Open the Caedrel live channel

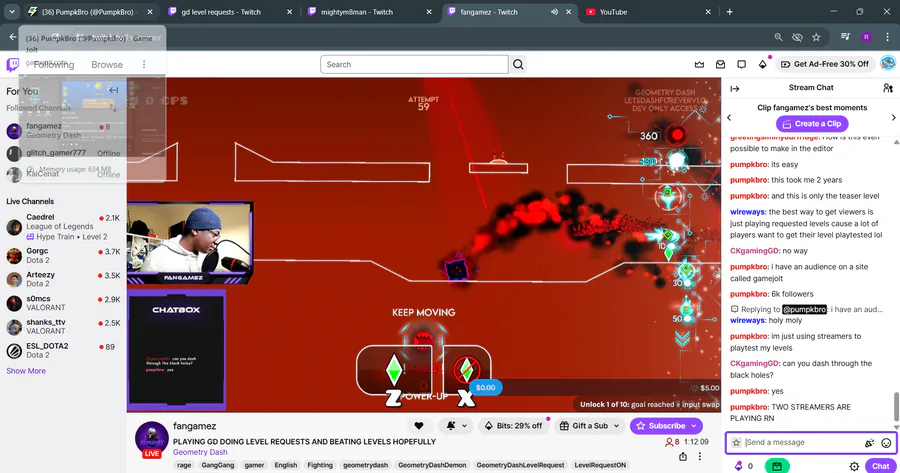point(63,227)
